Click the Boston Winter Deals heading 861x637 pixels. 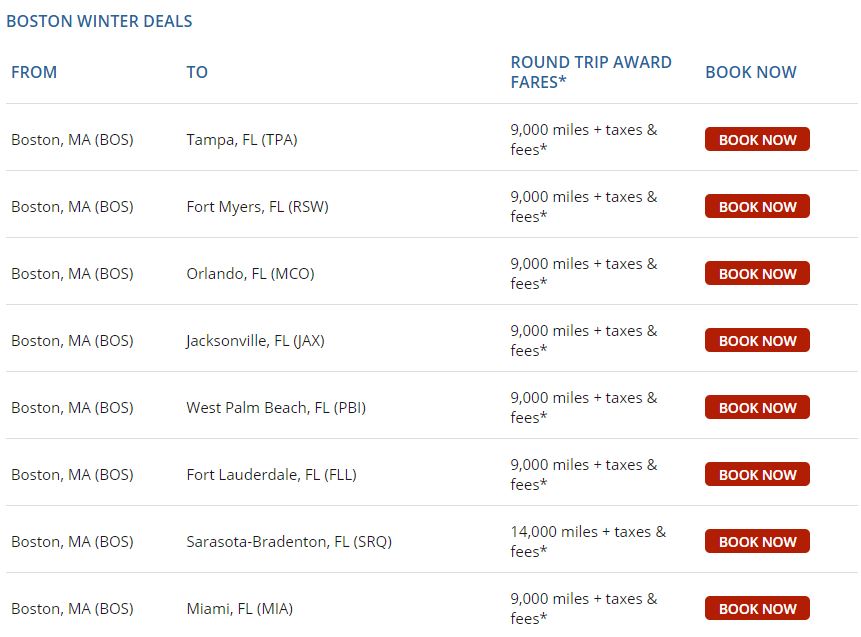(x=99, y=21)
